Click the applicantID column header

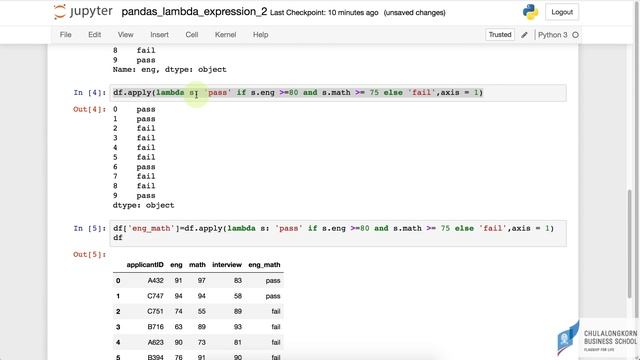tap(145, 265)
